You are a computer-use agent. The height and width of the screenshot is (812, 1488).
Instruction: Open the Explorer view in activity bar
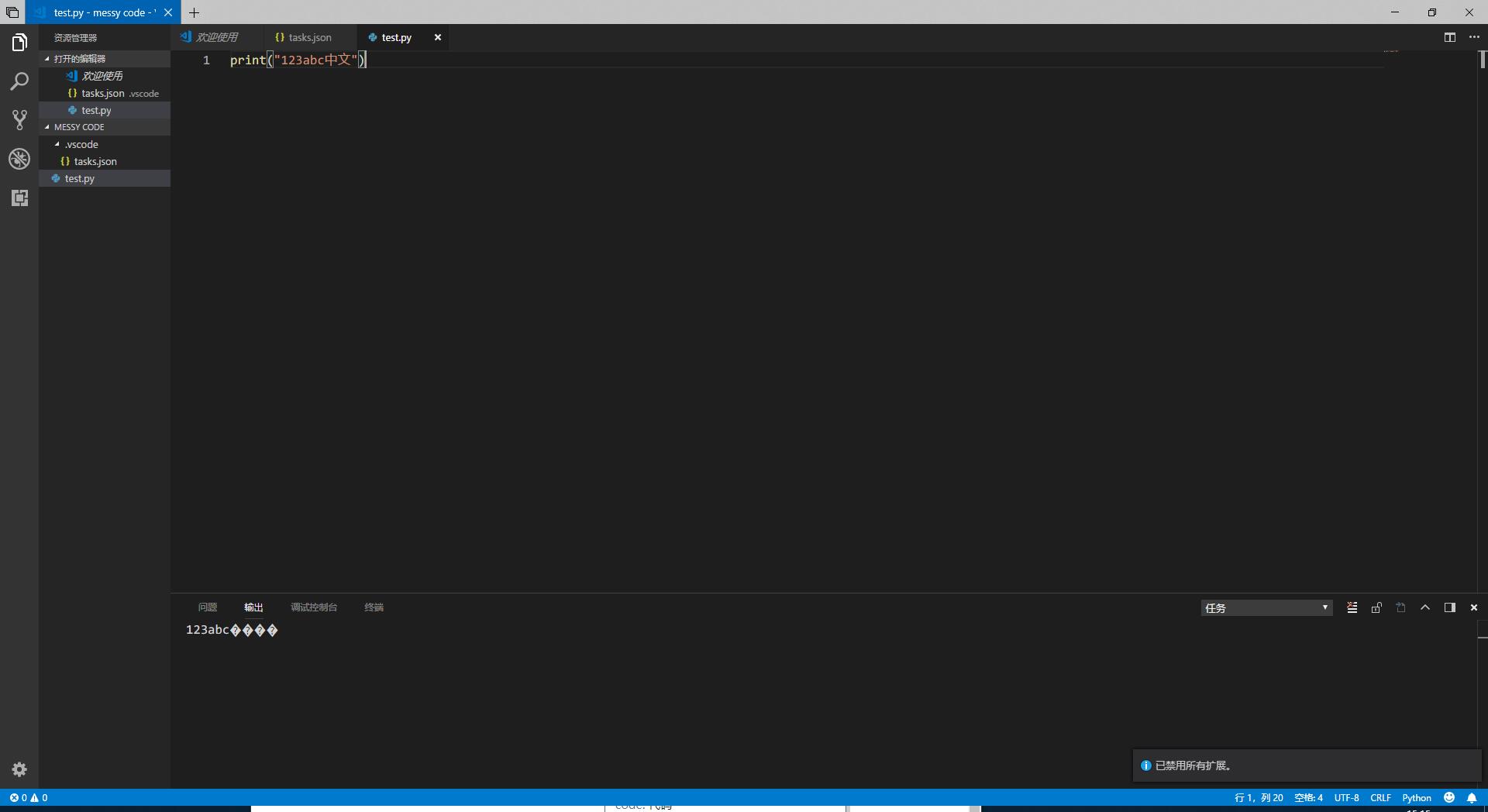click(19, 43)
